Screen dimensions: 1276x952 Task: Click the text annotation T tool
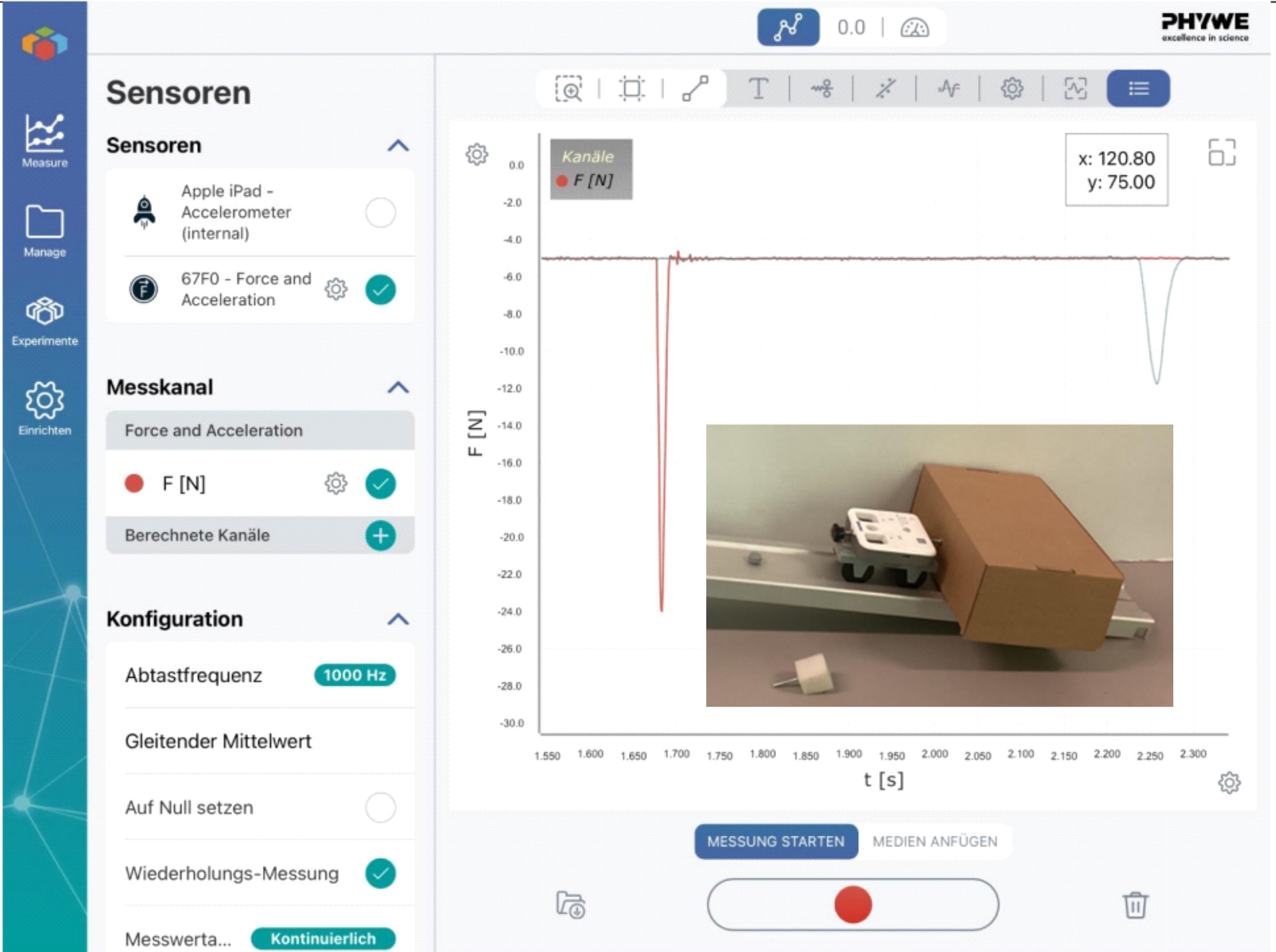point(758,89)
